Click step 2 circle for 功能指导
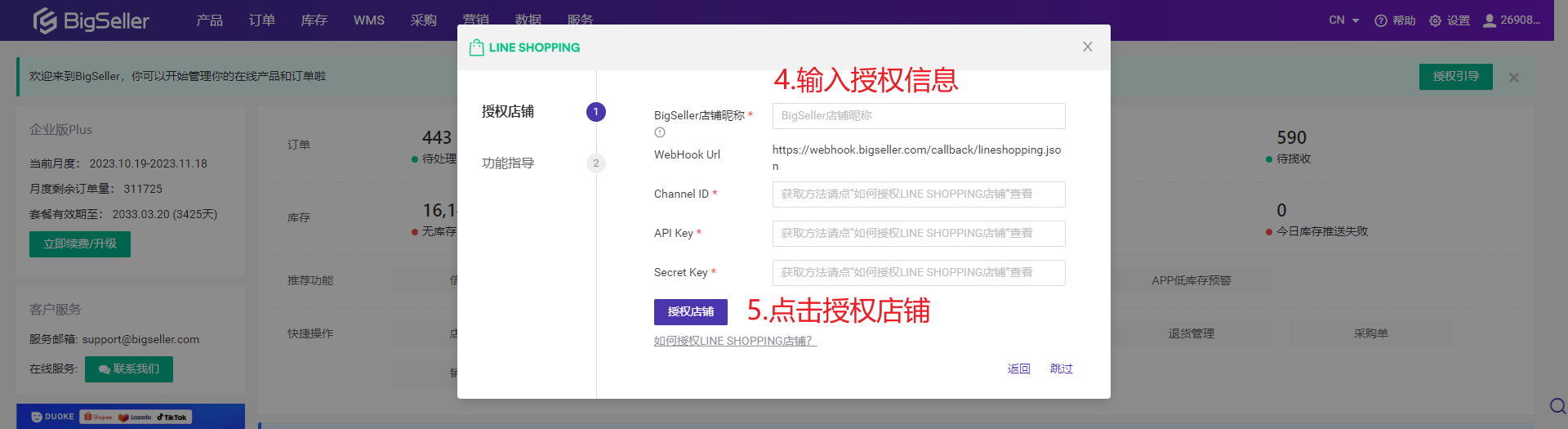 pyautogui.click(x=596, y=163)
